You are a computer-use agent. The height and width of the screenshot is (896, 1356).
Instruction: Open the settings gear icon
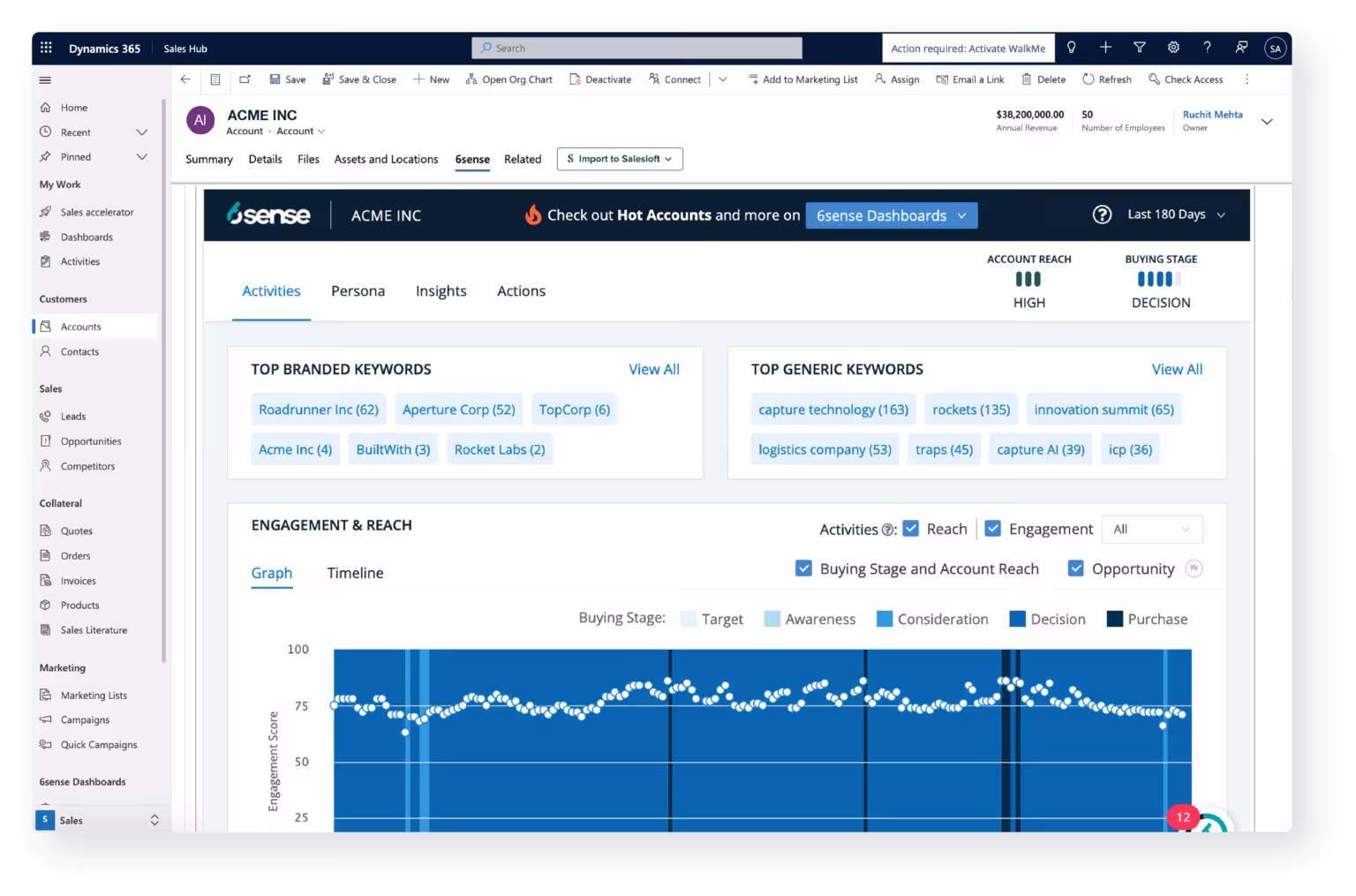(1173, 48)
